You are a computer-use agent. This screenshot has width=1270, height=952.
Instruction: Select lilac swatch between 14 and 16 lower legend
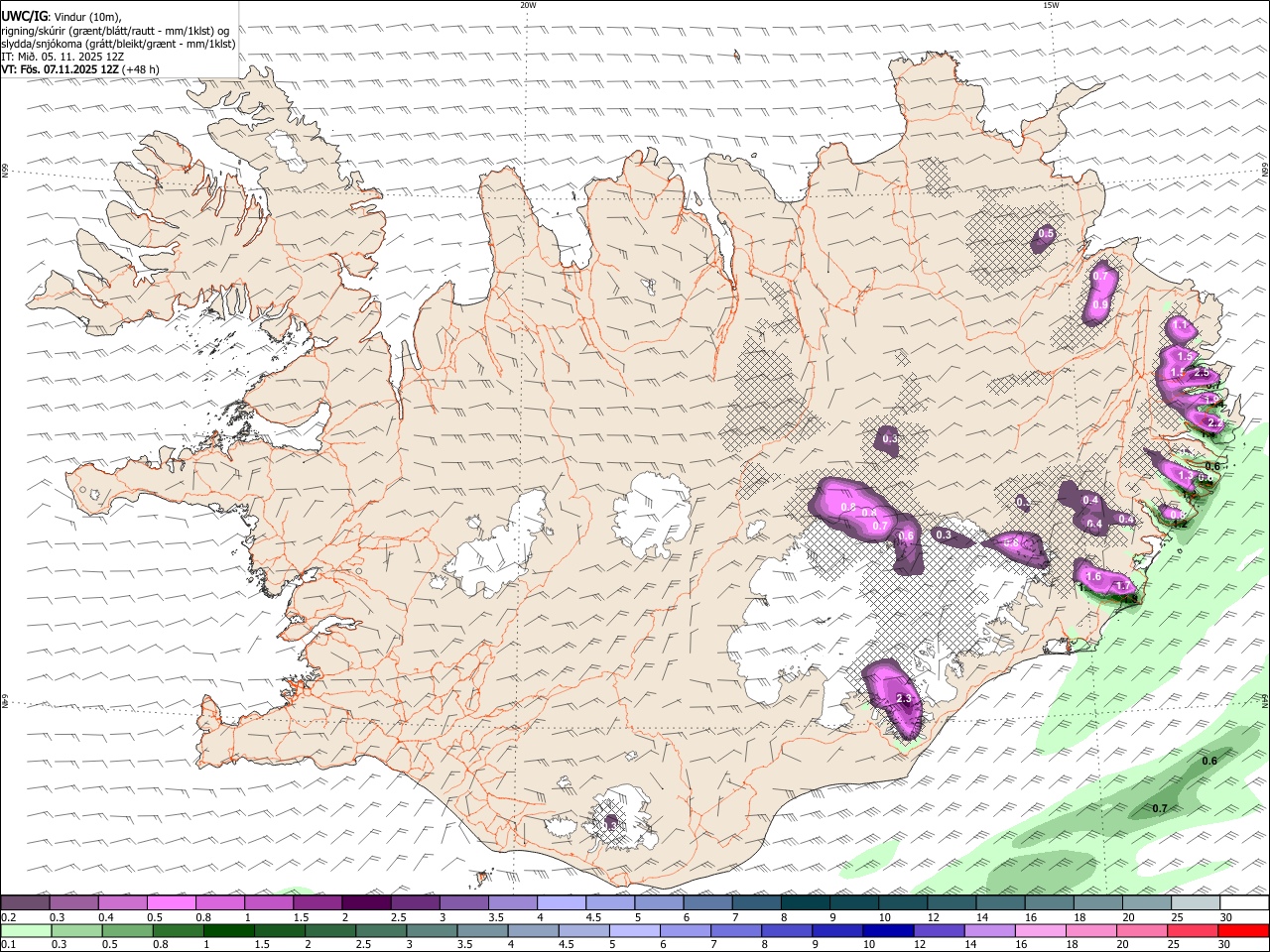990,930
